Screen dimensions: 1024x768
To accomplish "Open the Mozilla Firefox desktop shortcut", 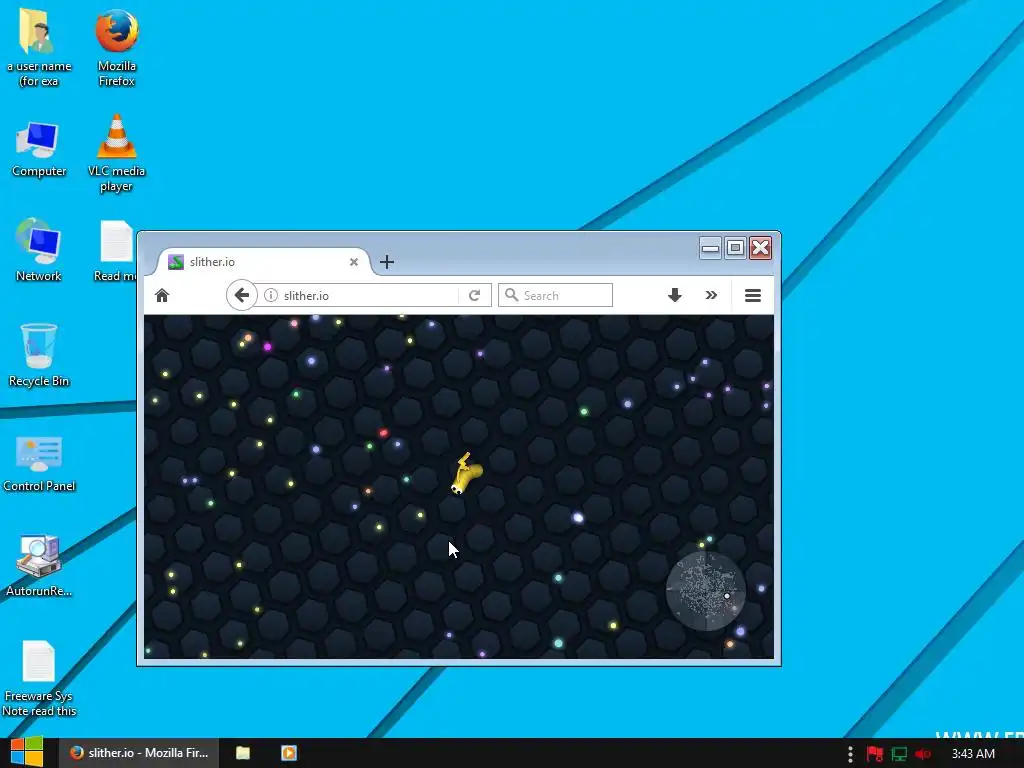I will [116, 47].
